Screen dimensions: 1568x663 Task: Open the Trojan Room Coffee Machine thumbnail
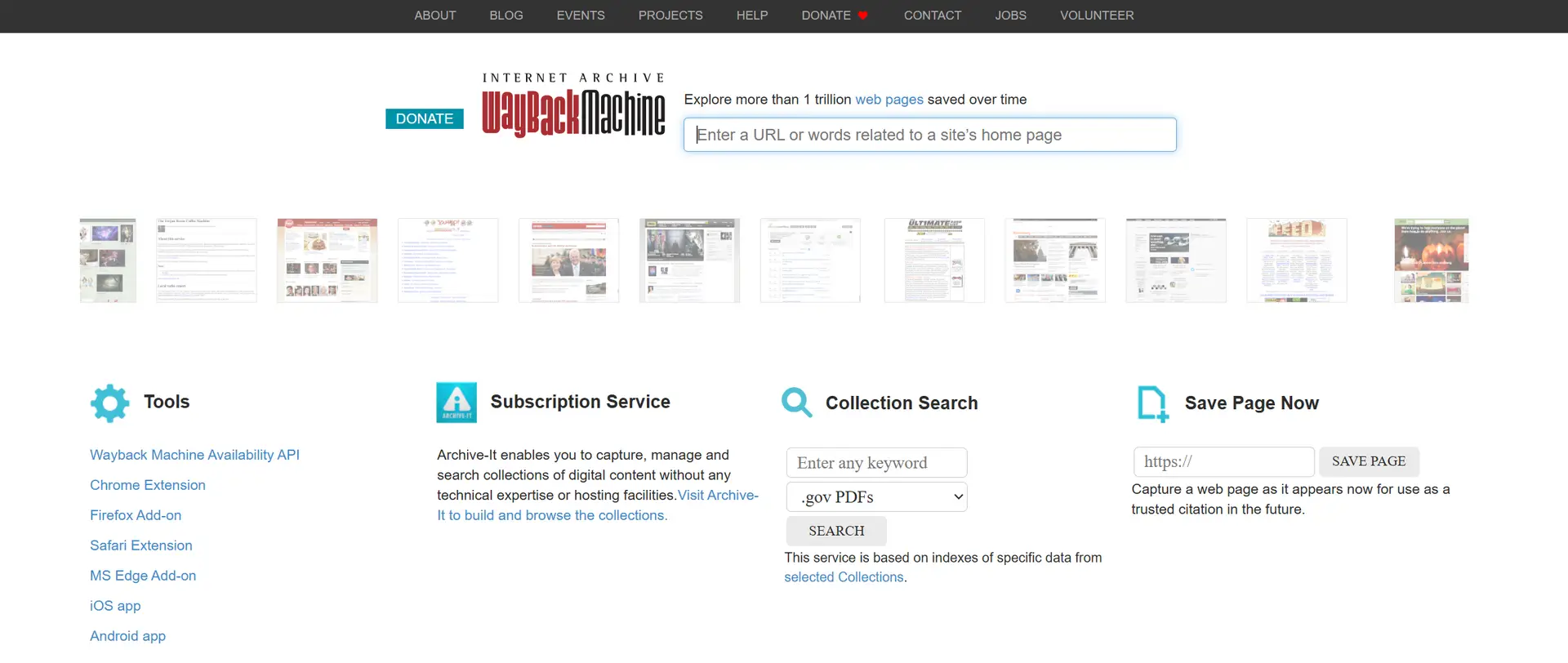click(207, 260)
